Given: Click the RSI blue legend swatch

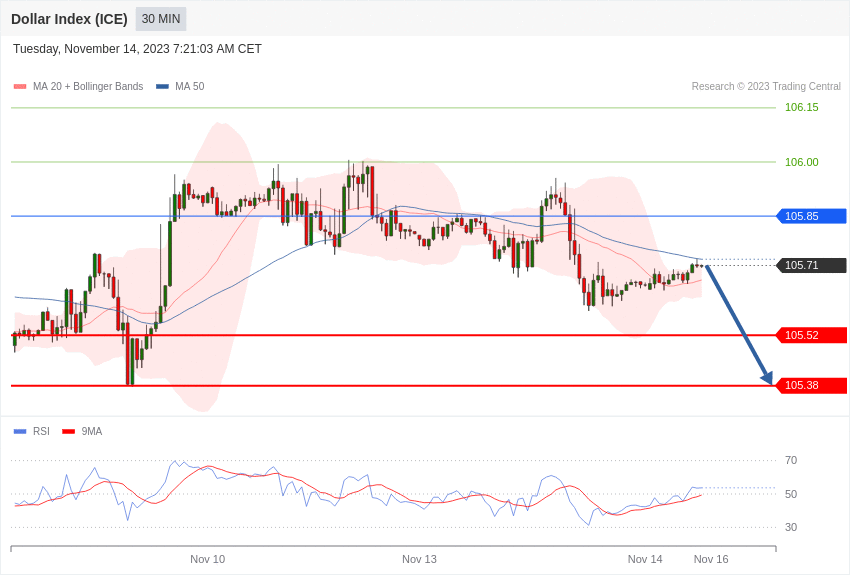Looking at the screenshot, I should 20,432.
